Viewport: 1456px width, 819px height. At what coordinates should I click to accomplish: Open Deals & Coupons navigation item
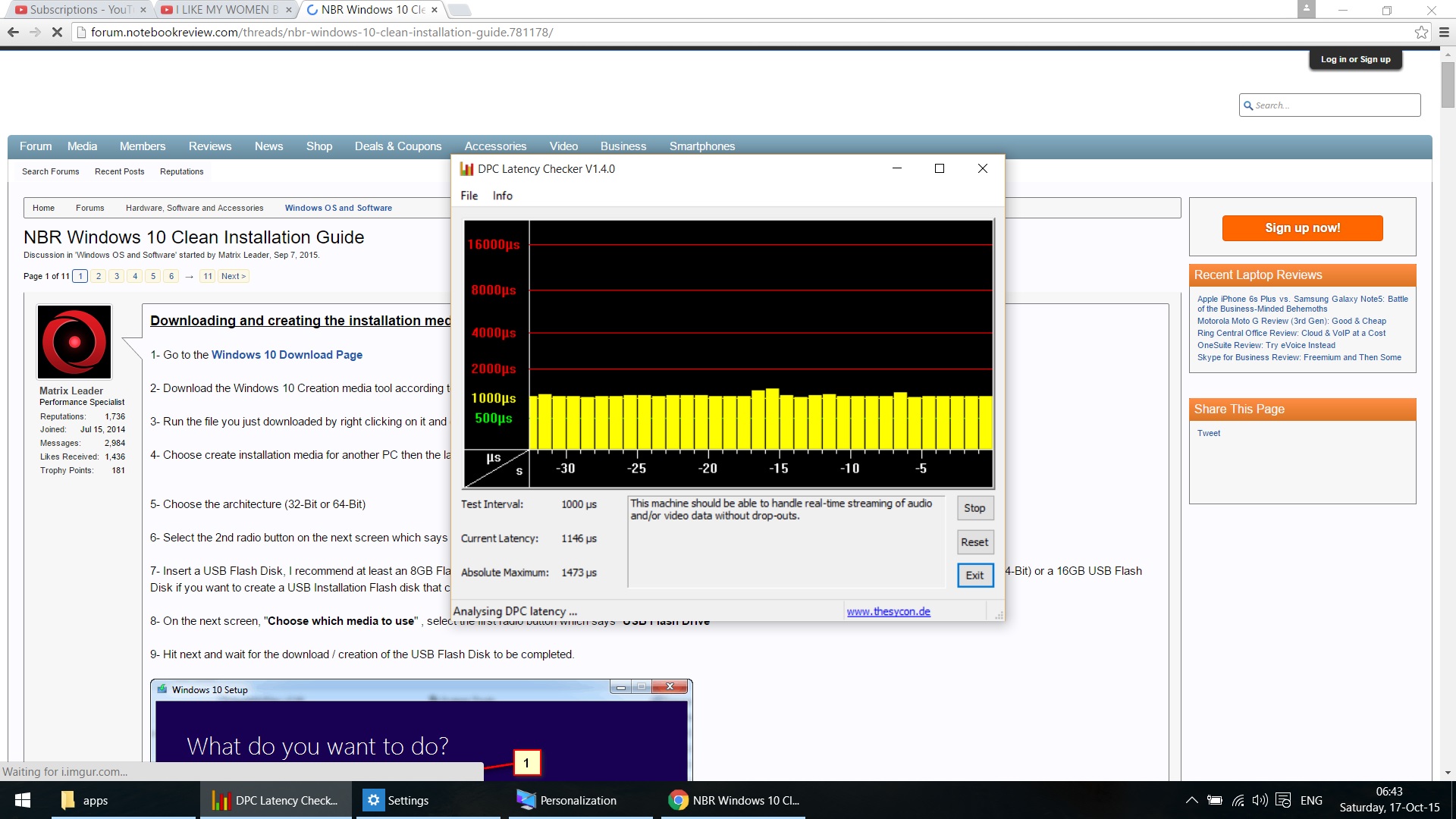[x=398, y=146]
